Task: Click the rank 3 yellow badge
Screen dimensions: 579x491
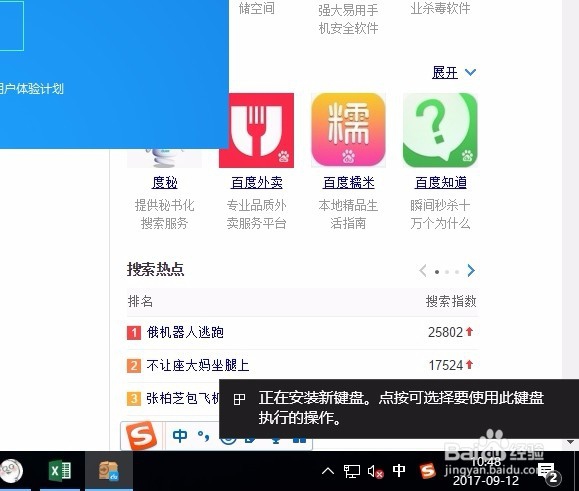Action: (134, 399)
